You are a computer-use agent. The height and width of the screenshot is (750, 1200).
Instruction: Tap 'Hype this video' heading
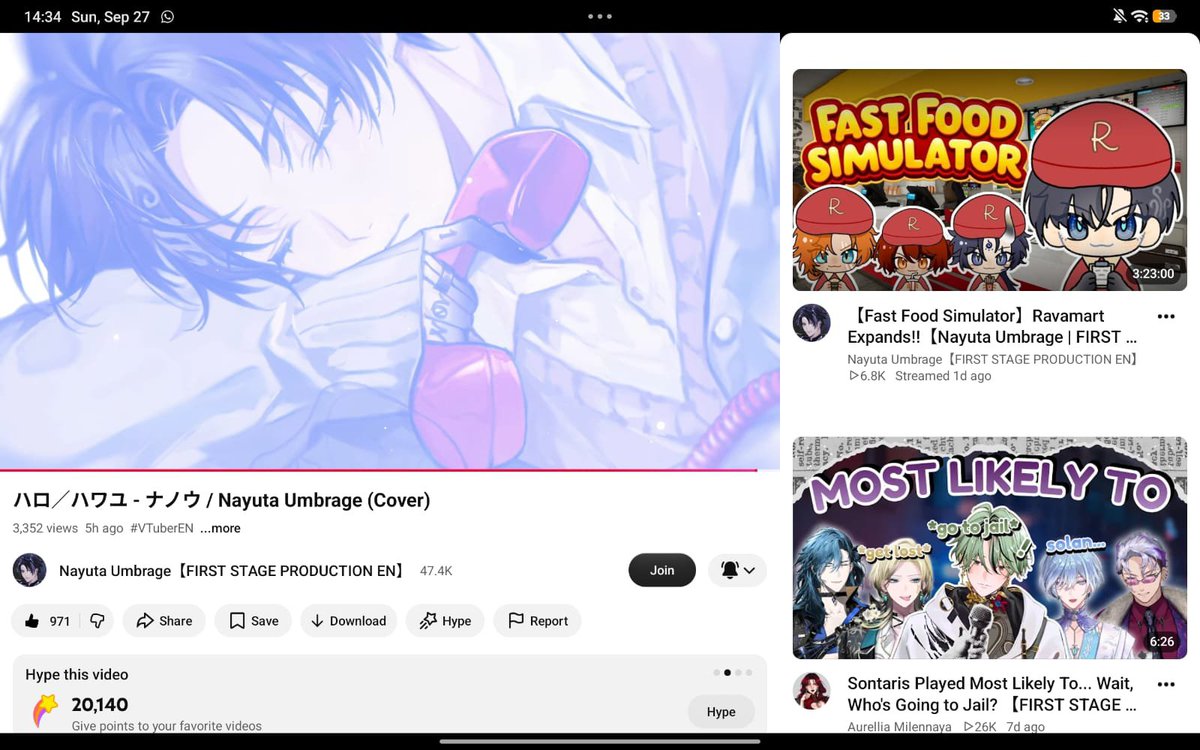[x=77, y=675]
